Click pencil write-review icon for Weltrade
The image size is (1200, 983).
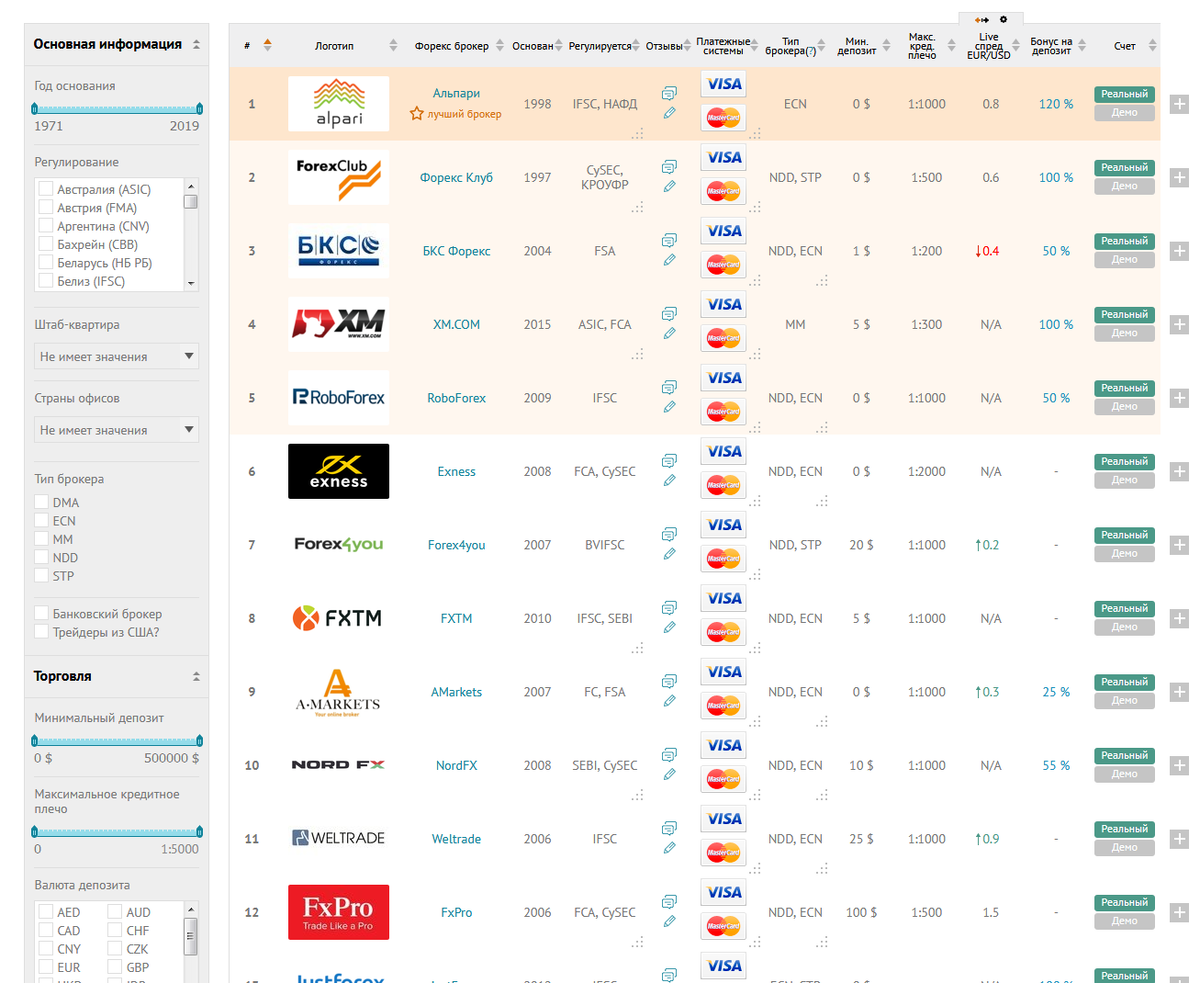[x=669, y=848]
